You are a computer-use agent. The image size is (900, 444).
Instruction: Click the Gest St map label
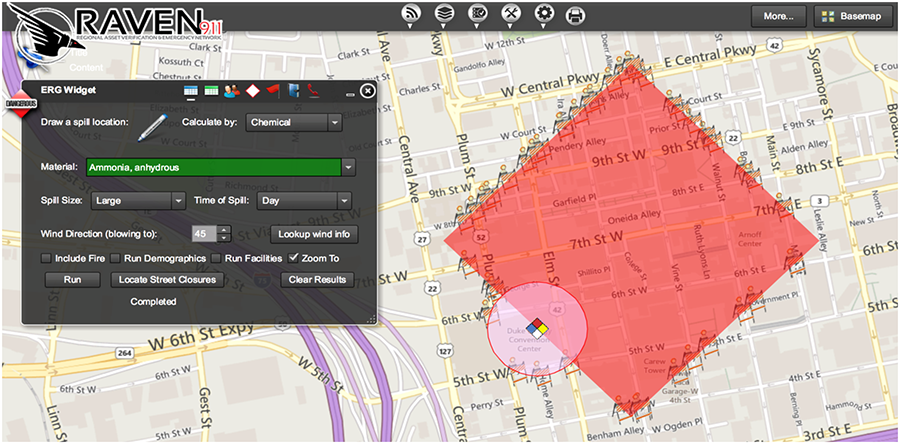click(204, 406)
